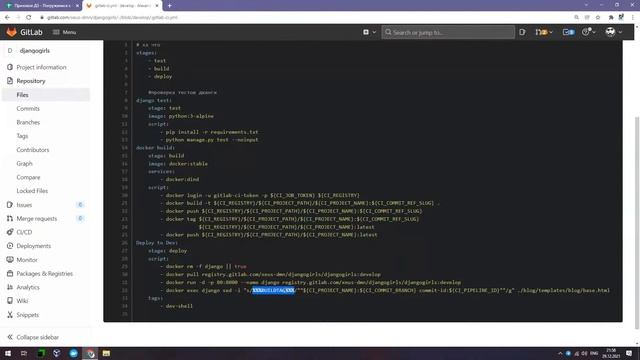Click the Analytics chart icon
640x360 pixels.
(x=10, y=287)
